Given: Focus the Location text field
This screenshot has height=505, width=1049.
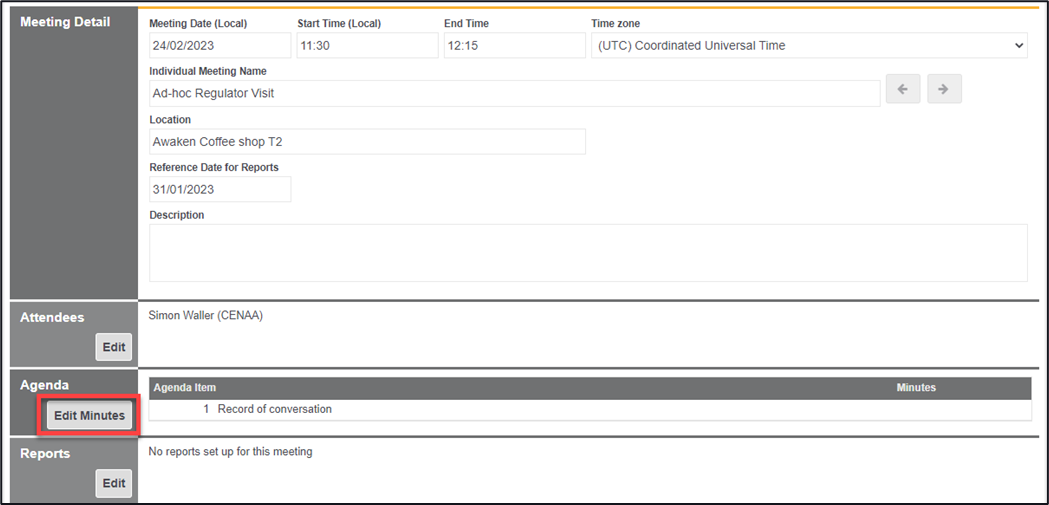Looking at the screenshot, I should pyautogui.click(x=367, y=141).
